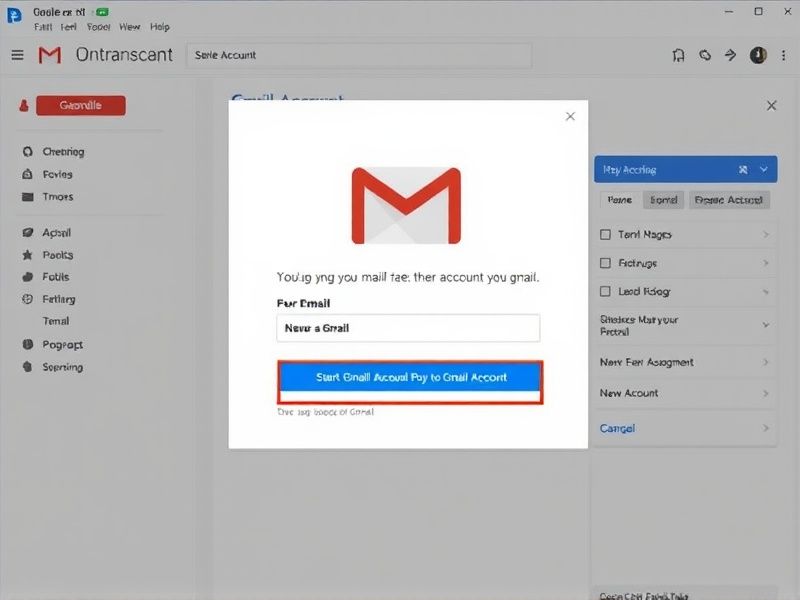
Task: Click the red person icon beside Geonille
Action: (23, 106)
